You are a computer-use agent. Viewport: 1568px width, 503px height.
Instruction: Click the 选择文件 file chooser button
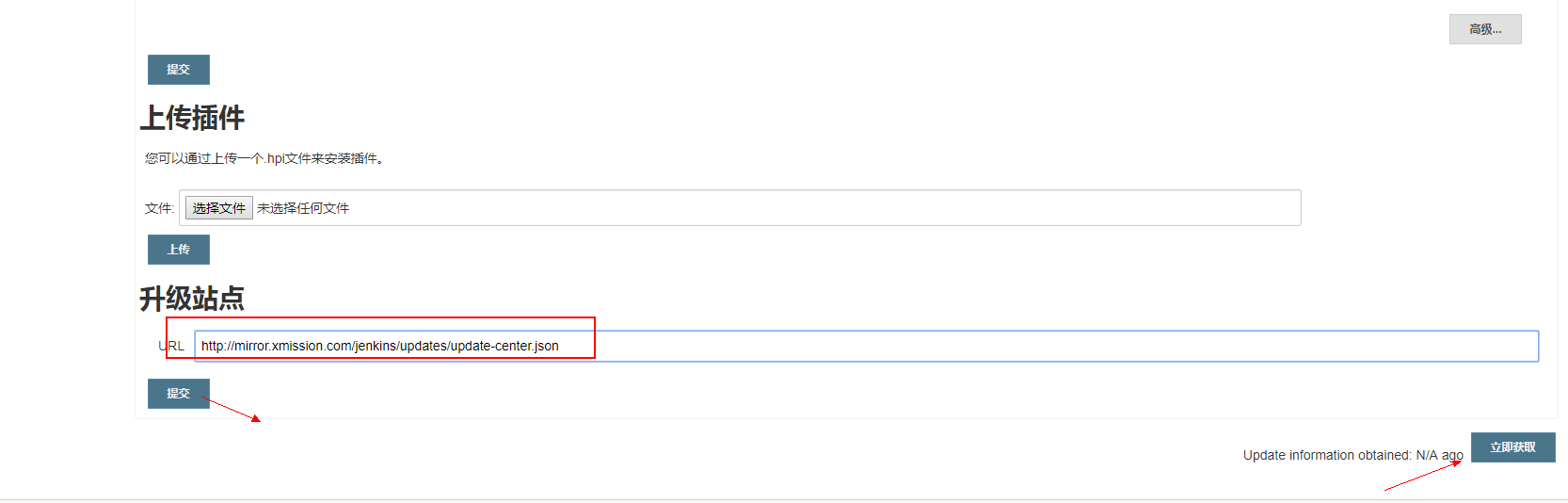(x=218, y=208)
